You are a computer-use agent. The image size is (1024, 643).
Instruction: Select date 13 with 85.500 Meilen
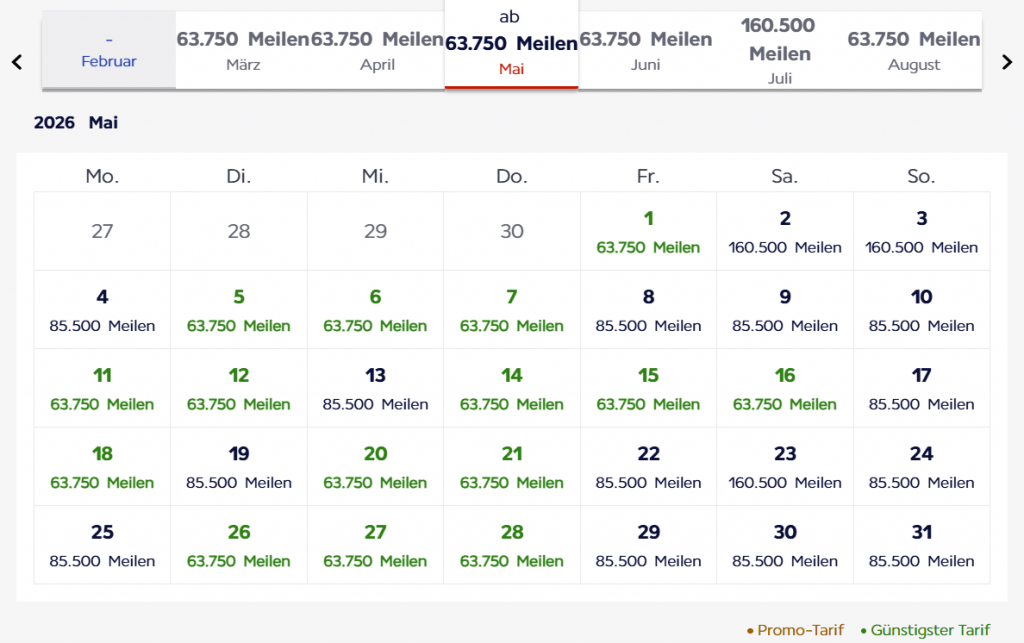(x=375, y=388)
